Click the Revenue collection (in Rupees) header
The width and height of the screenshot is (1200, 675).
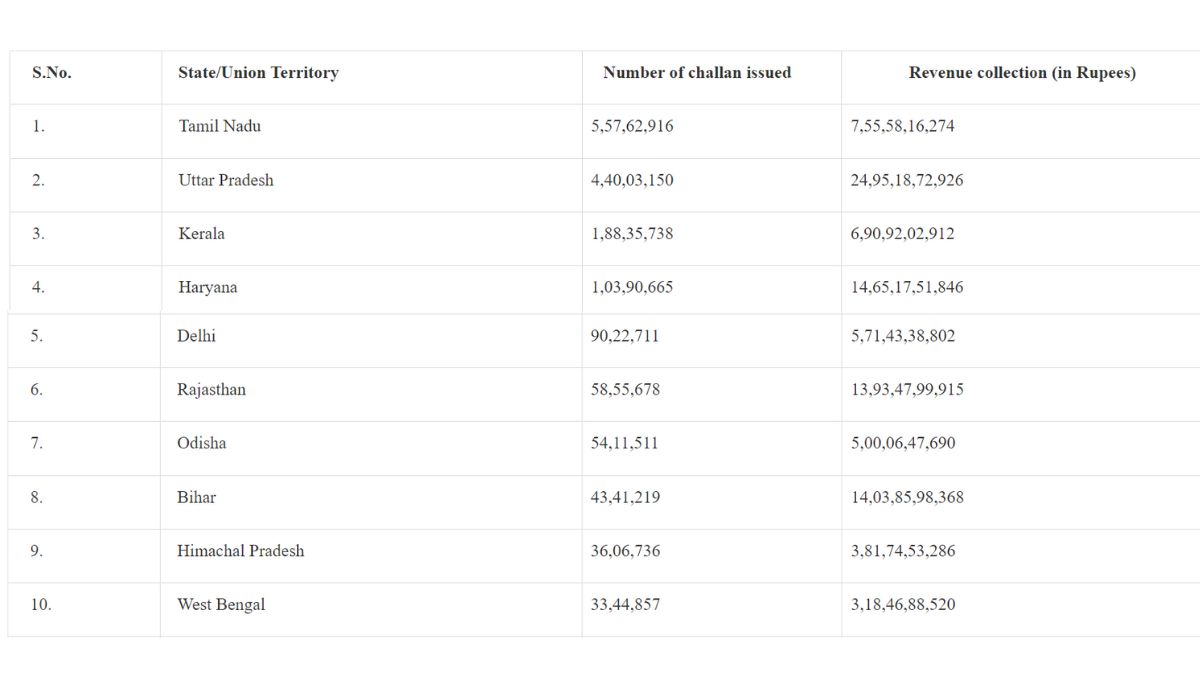pos(1021,73)
